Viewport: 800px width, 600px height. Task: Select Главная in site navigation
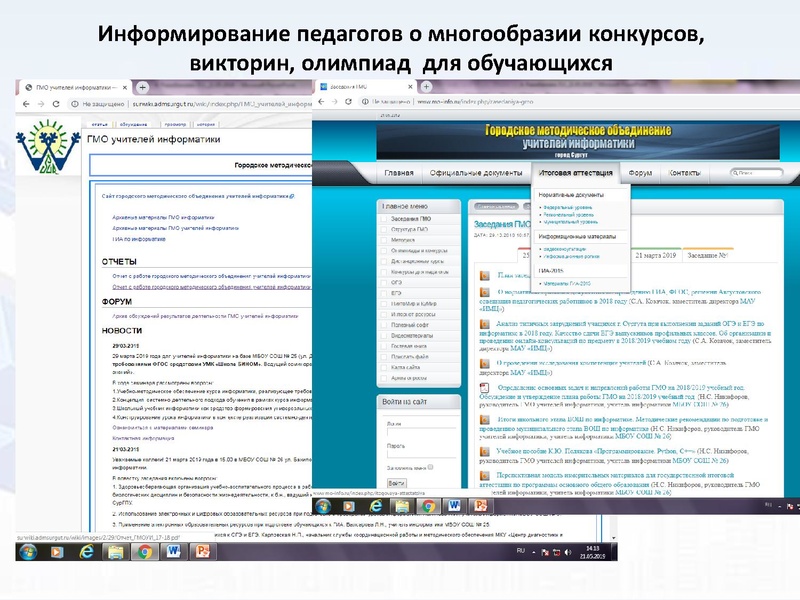400,172
